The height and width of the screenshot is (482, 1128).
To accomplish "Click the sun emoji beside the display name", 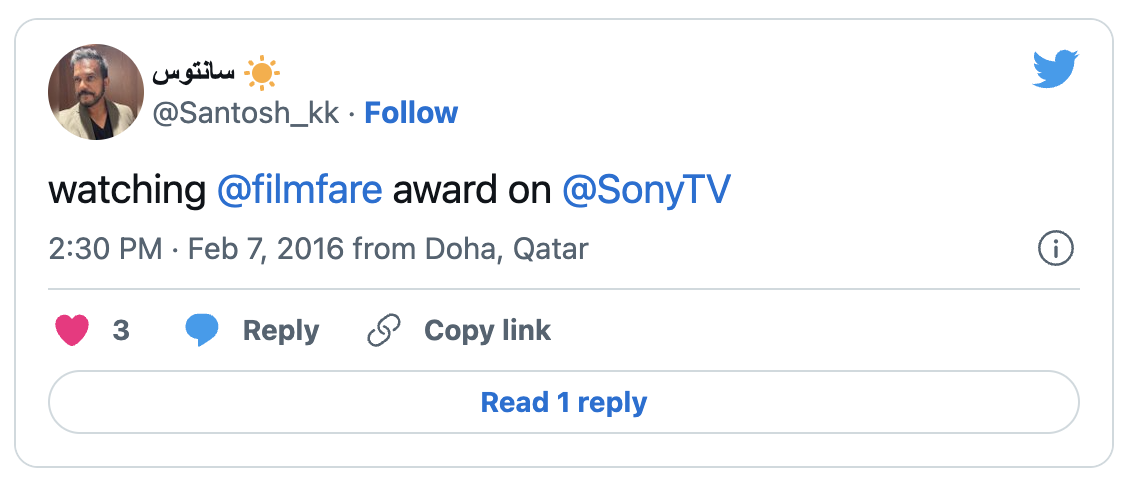I will pyautogui.click(x=262, y=75).
